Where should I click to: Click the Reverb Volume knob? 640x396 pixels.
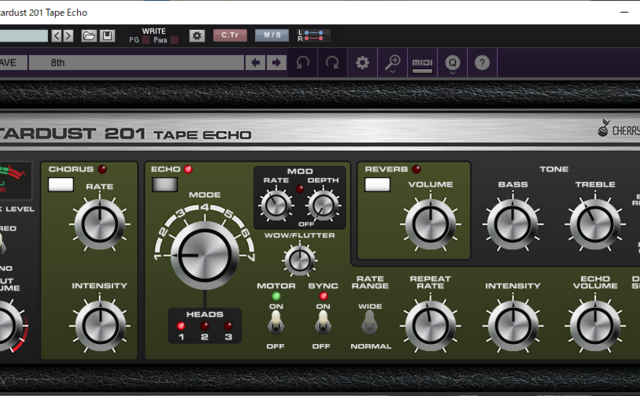pyautogui.click(x=430, y=224)
